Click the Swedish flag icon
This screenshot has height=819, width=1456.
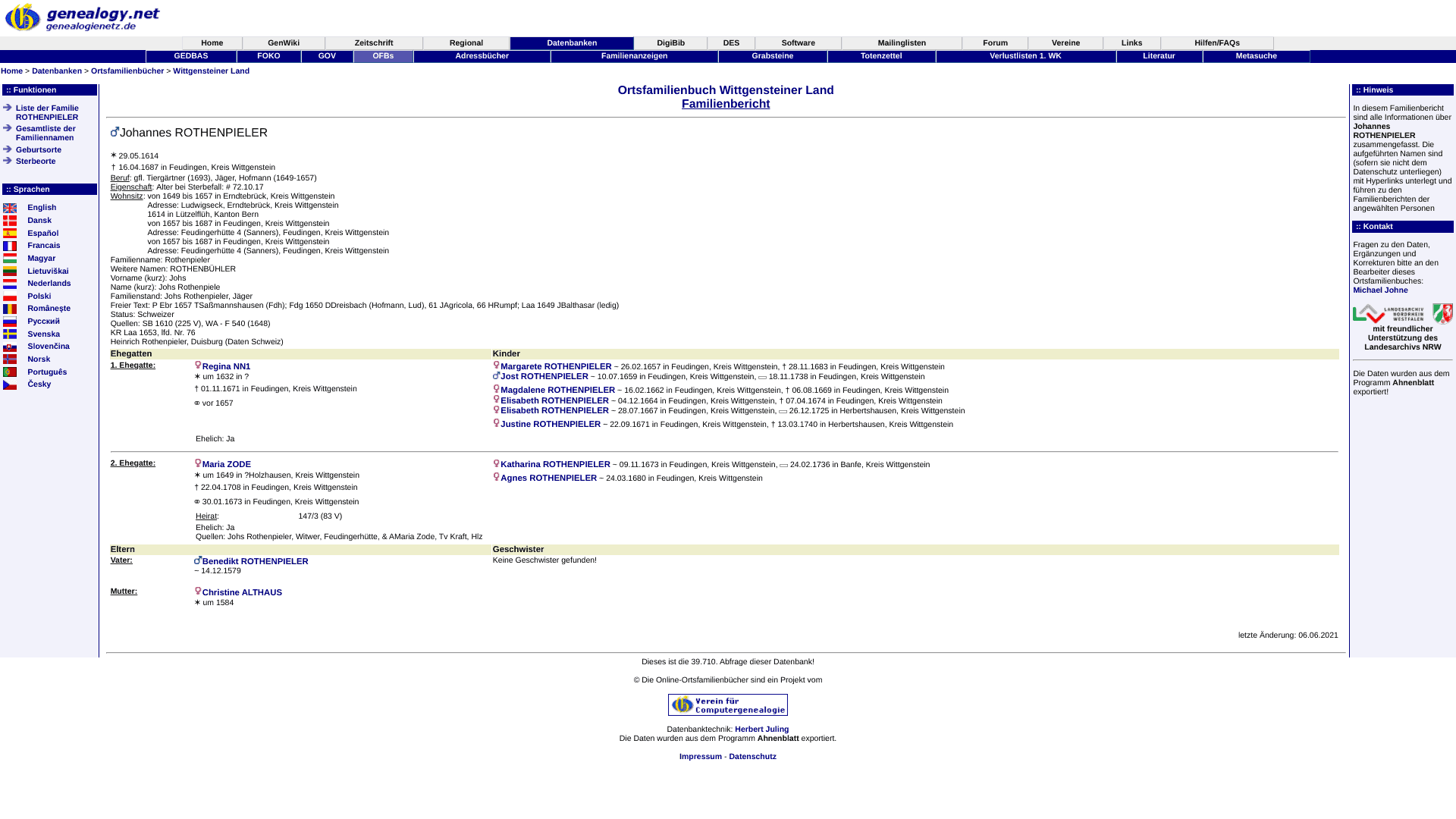coord(10,334)
